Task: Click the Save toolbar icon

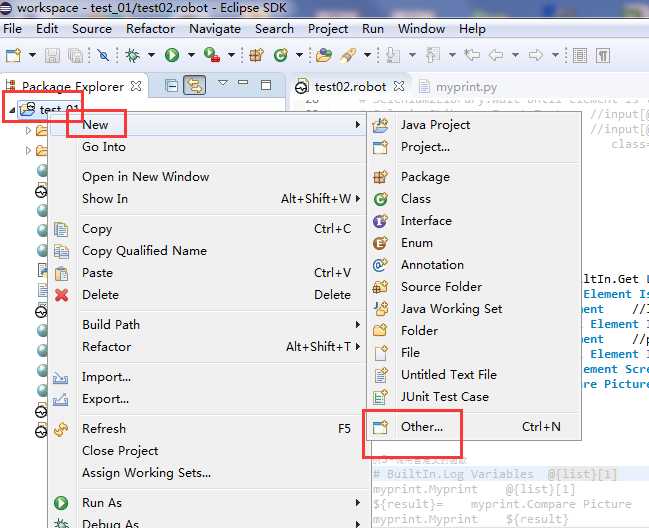Action: (52, 55)
